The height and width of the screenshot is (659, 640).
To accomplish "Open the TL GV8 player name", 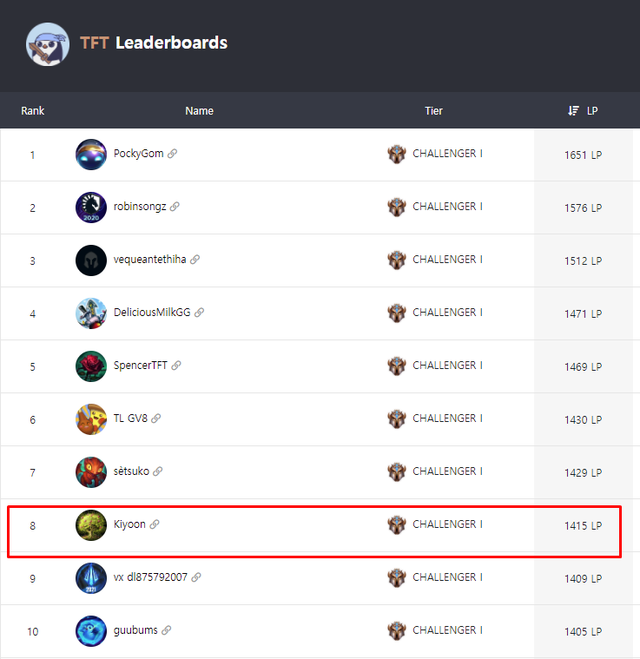I will pyautogui.click(x=130, y=418).
